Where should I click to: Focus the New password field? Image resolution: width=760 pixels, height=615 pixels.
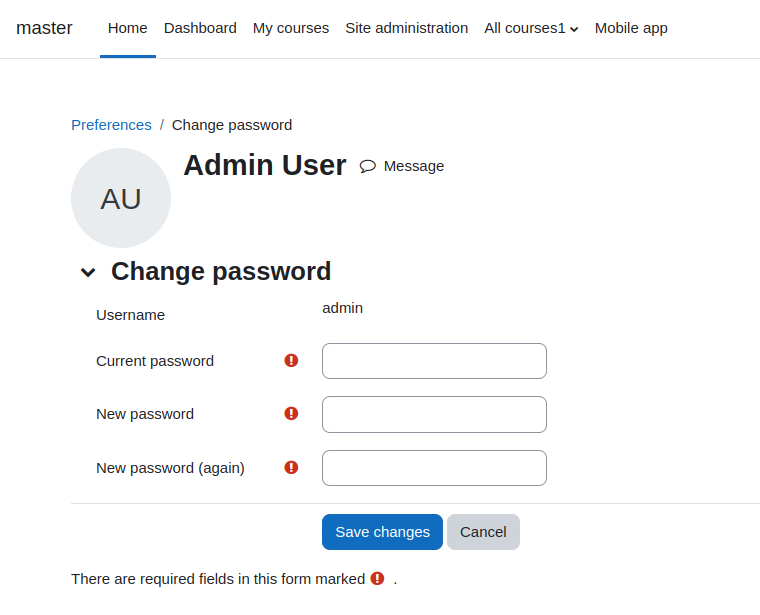434,414
